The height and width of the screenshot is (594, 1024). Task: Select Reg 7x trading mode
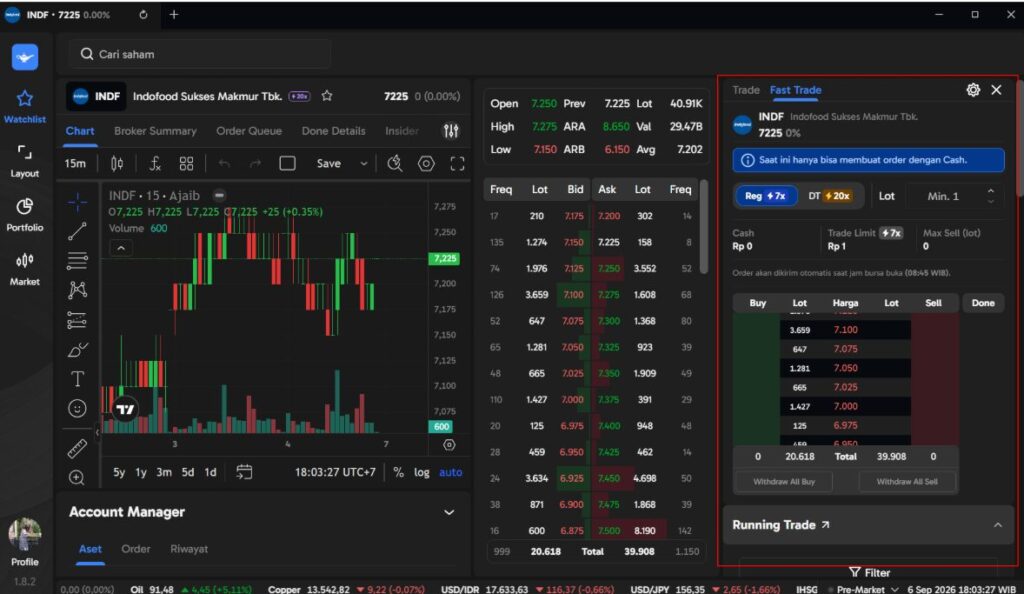(x=766, y=196)
